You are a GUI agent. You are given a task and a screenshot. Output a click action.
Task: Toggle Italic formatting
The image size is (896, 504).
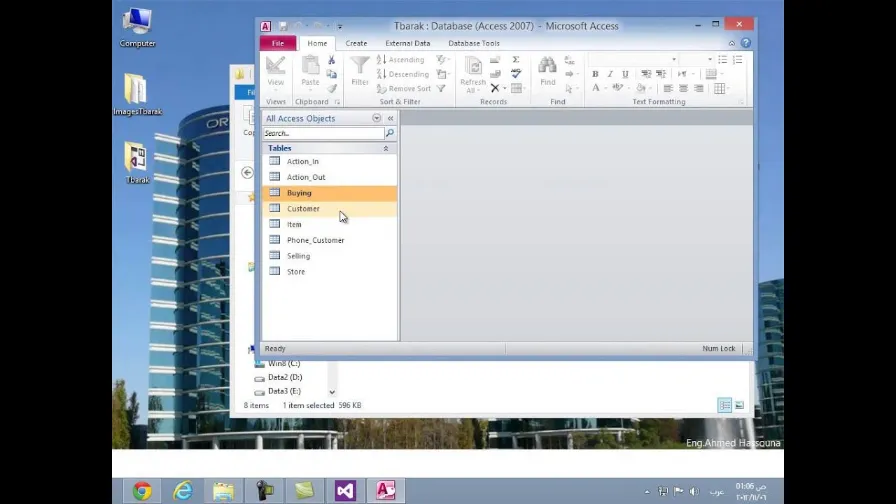tap(610, 74)
